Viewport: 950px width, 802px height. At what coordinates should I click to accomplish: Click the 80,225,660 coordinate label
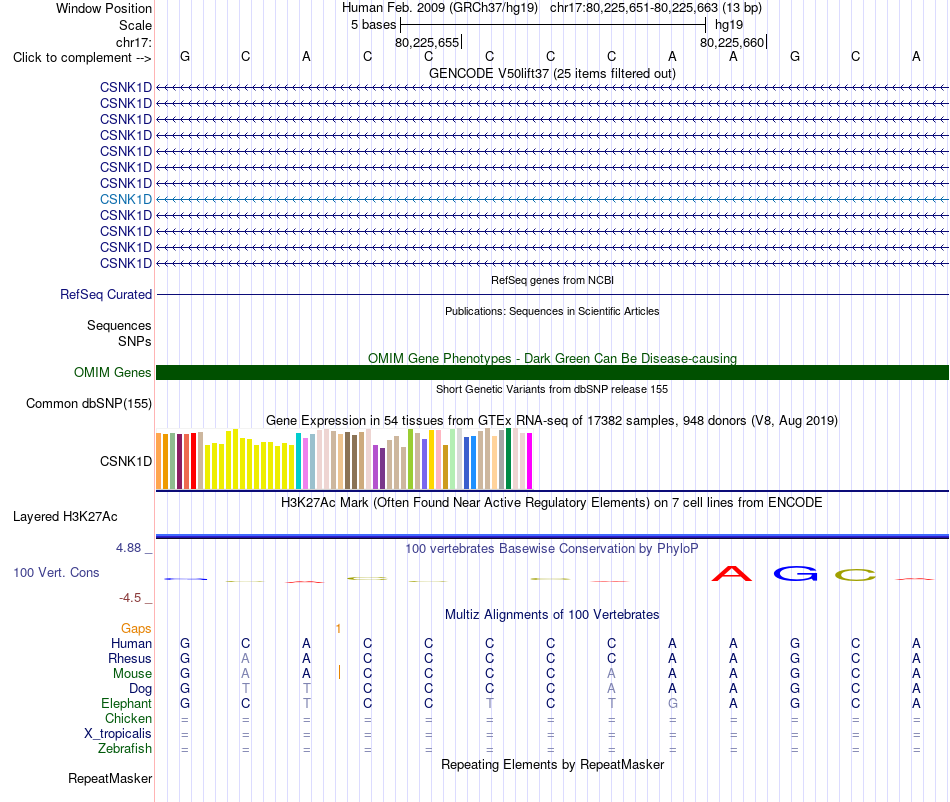[x=732, y=42]
